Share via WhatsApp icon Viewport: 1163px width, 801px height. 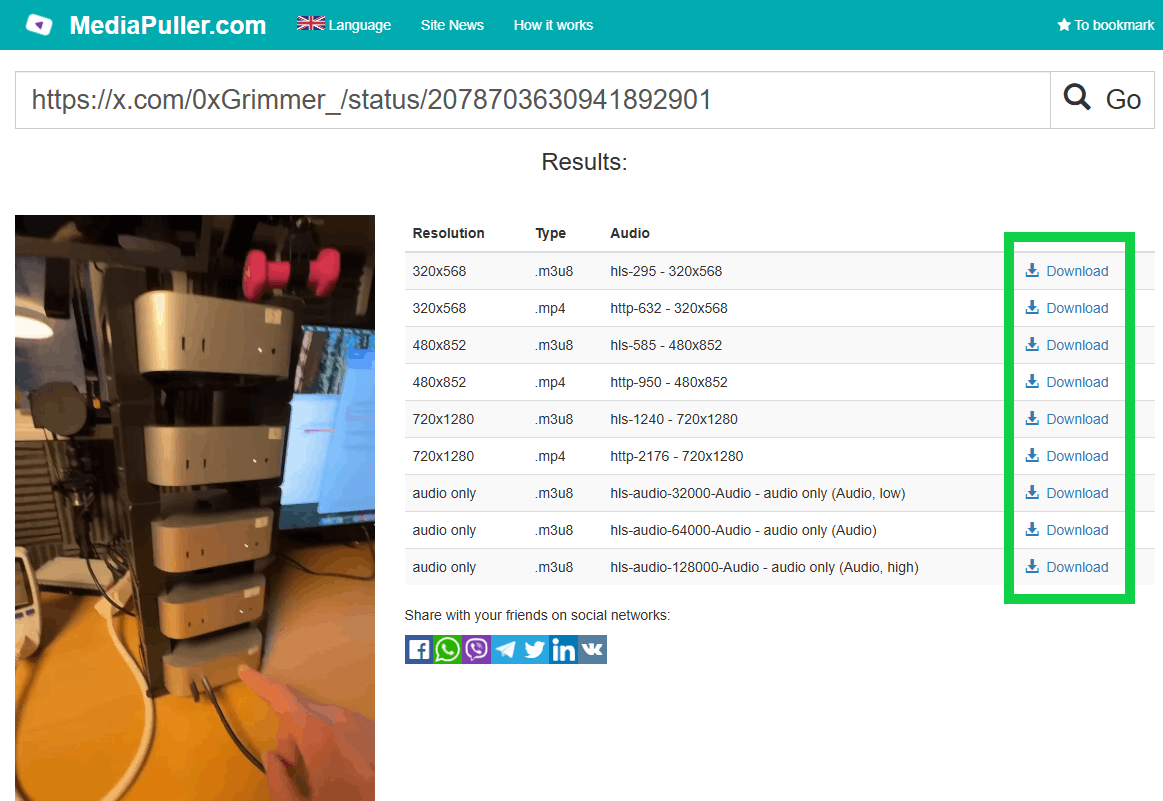coord(447,650)
